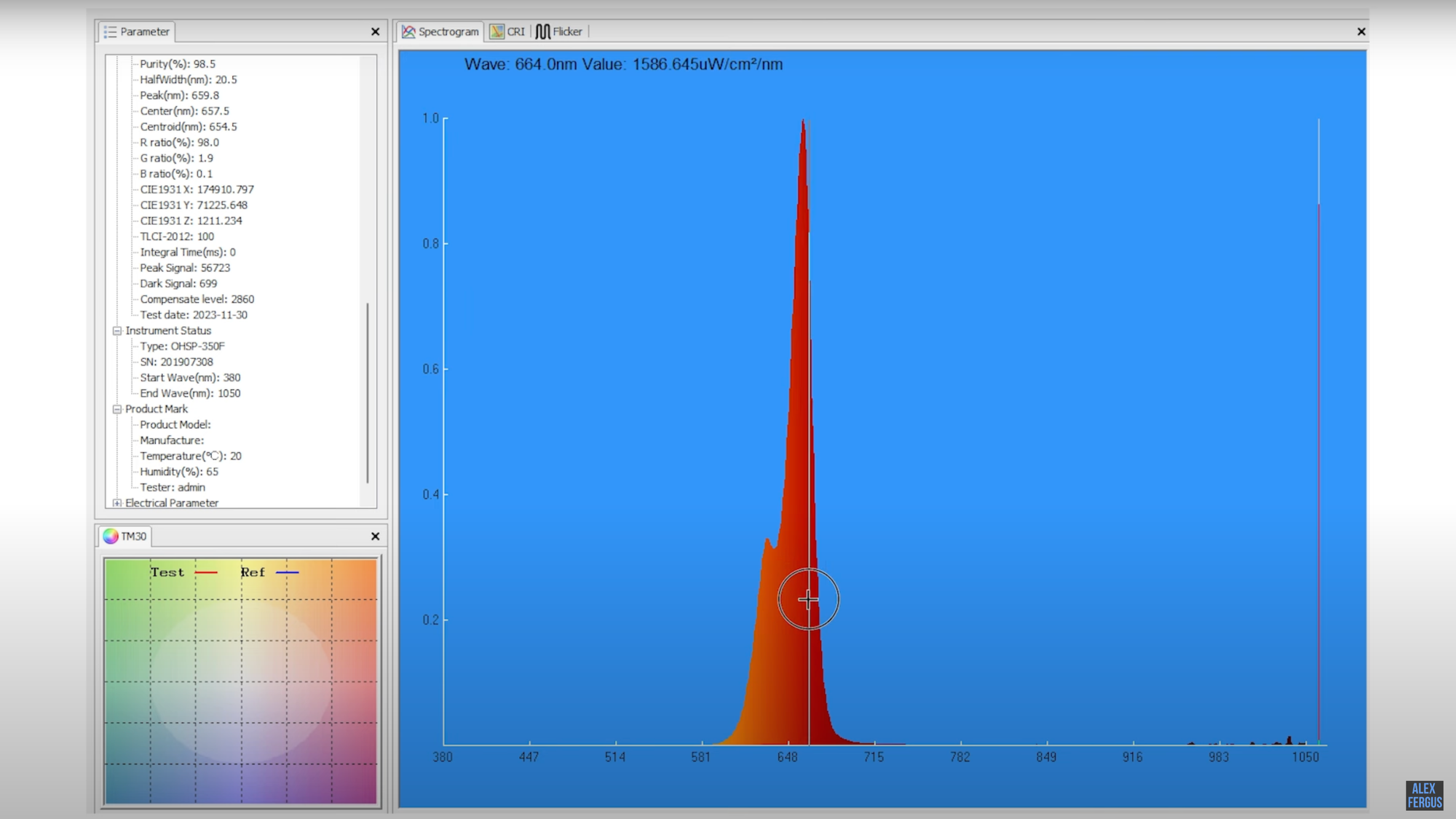Expand the Electrical Parameter node
This screenshot has width=1456, height=819.
[117, 503]
